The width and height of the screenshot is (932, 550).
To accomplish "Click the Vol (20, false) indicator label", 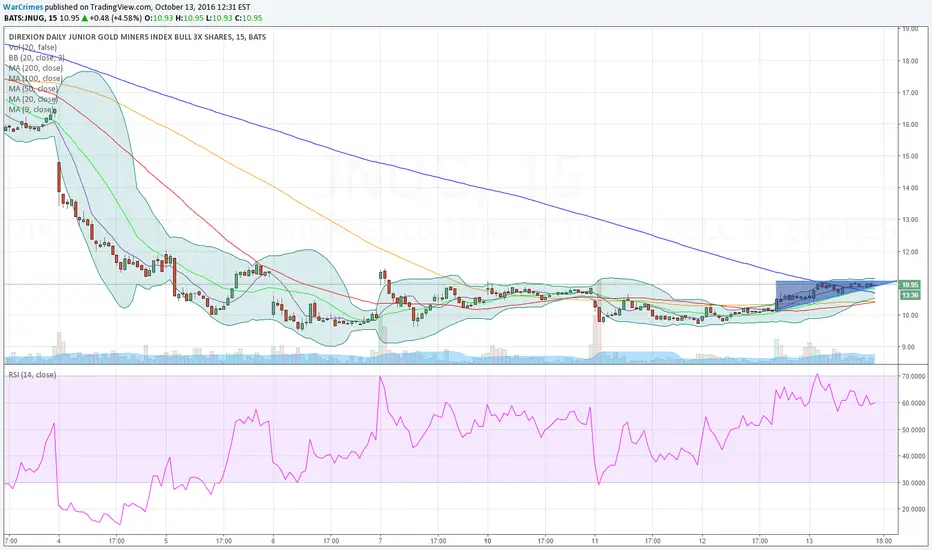I will click(33, 47).
